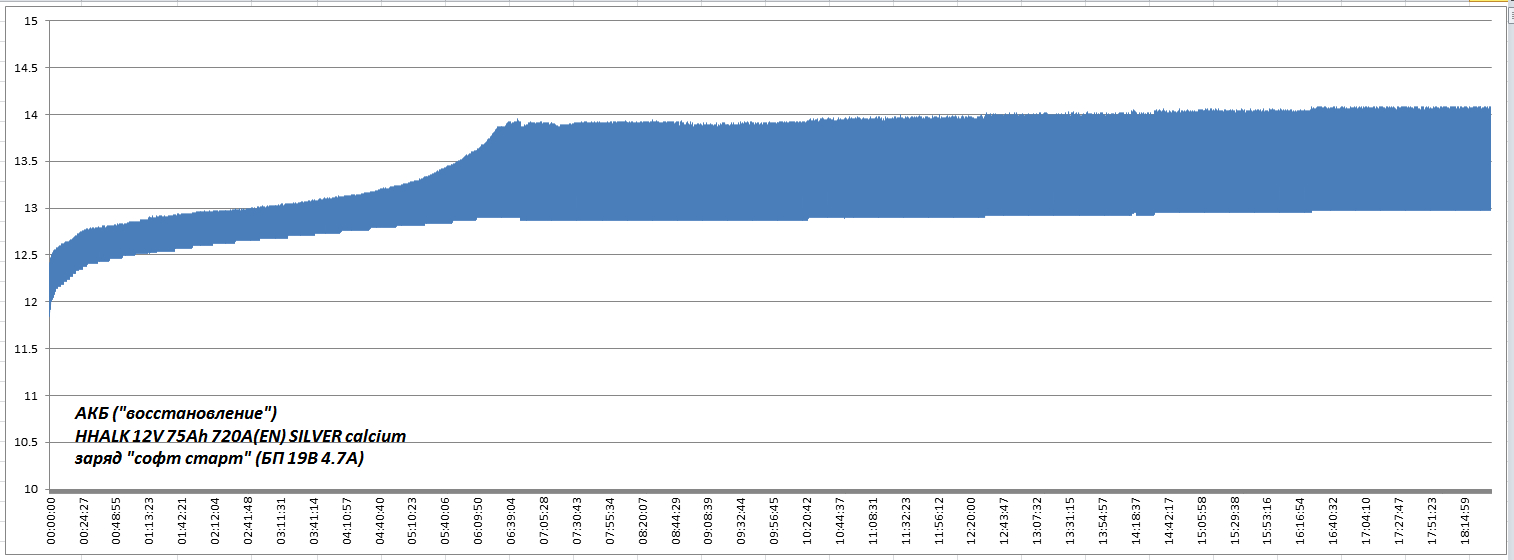
Task: Select the 15:29:38 time axis label
Action: coord(1234,521)
